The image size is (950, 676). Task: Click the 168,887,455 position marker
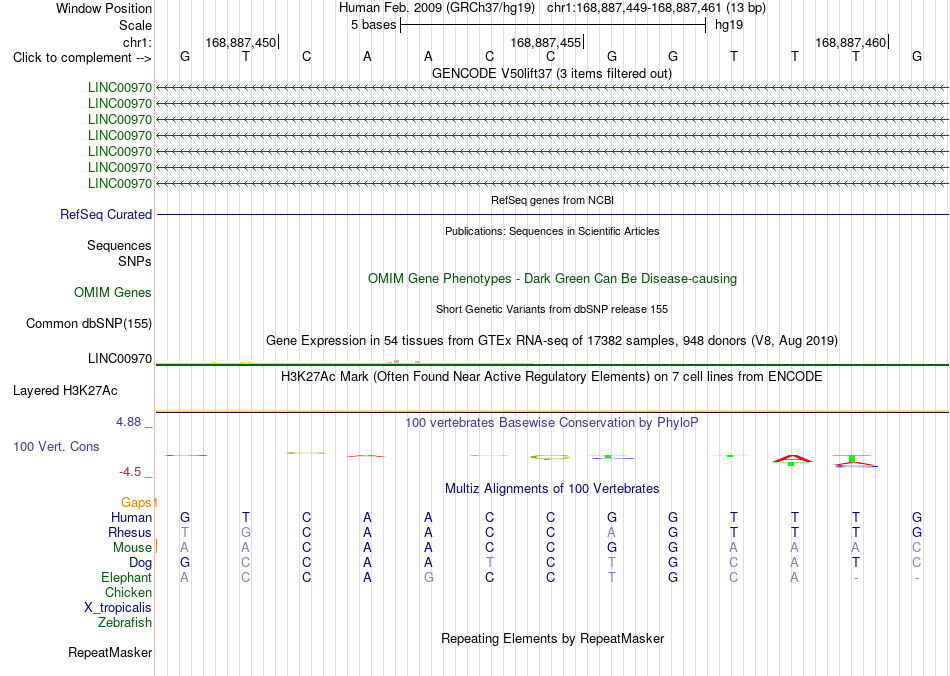click(545, 42)
